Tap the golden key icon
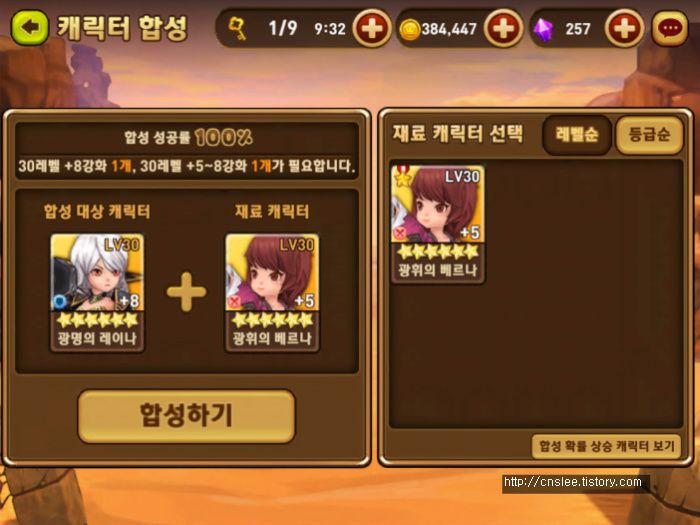700x525 pixels. tap(237, 29)
